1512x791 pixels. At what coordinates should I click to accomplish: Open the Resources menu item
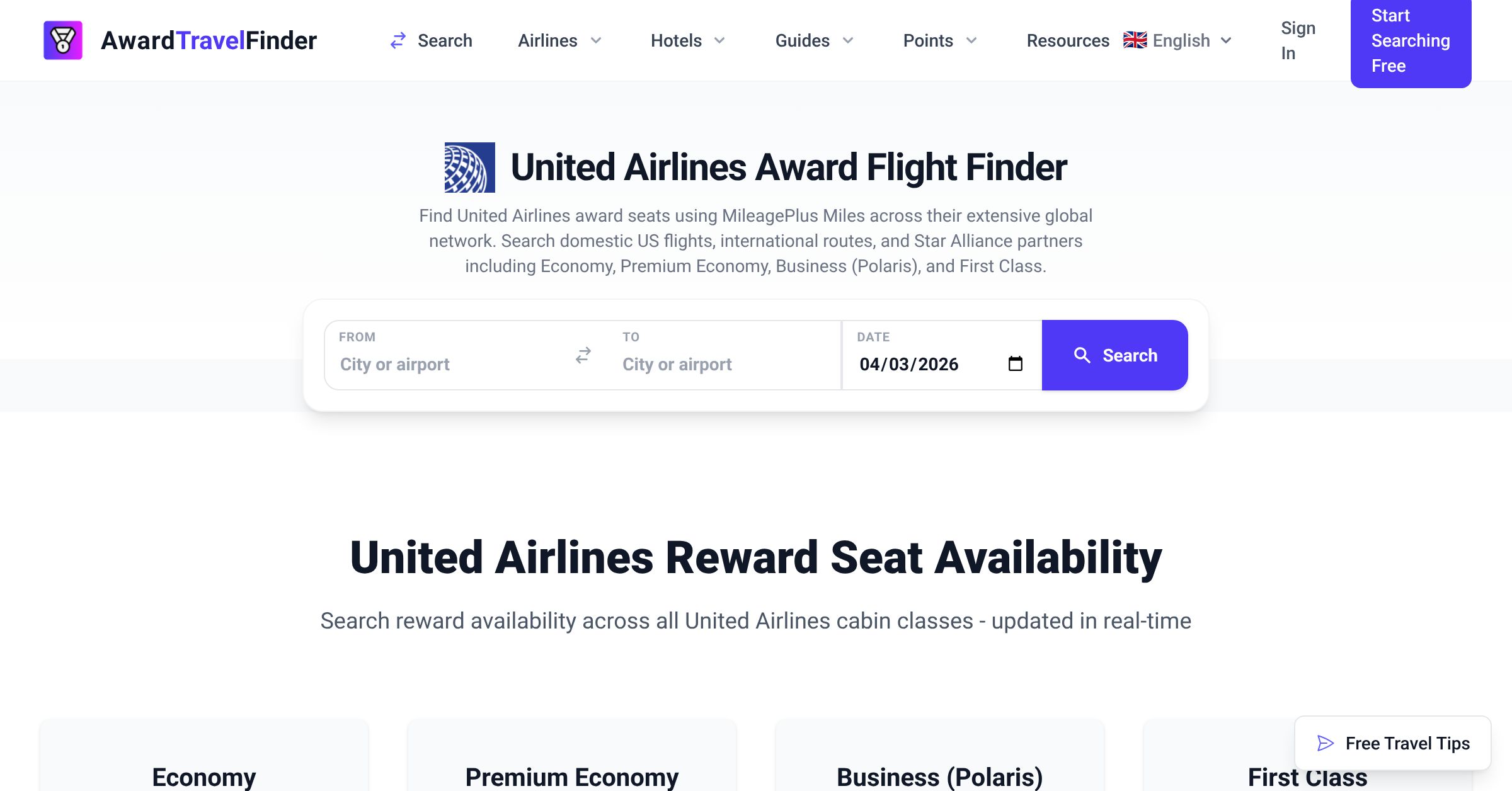pyautogui.click(x=1067, y=41)
